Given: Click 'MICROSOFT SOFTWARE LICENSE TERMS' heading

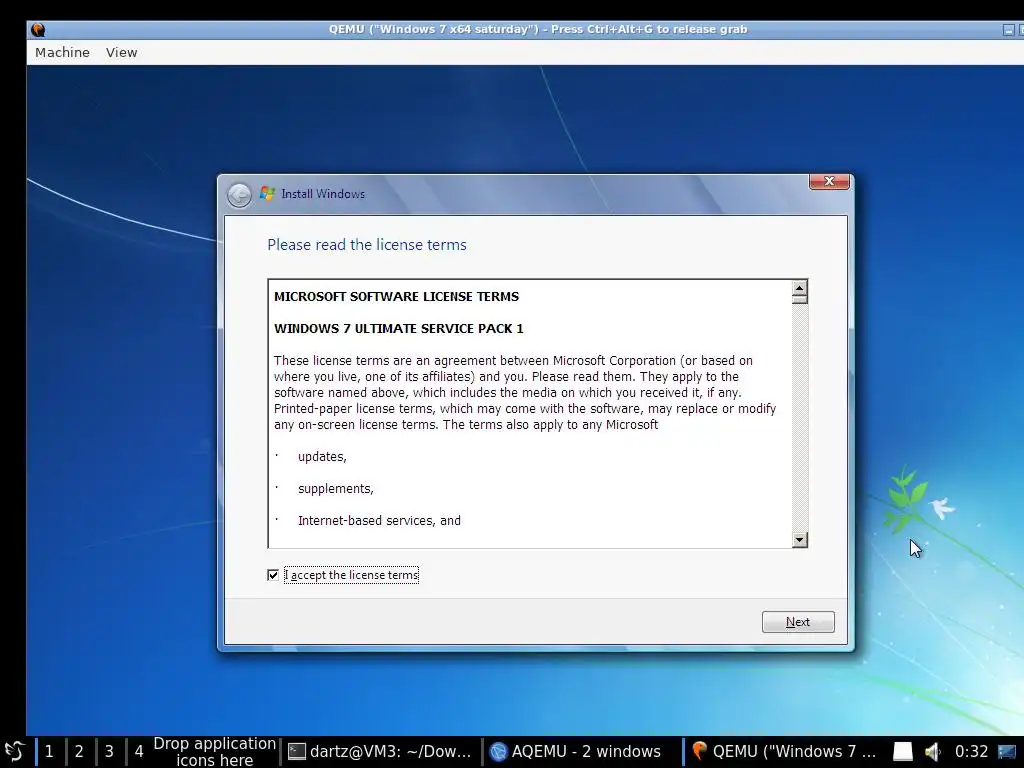Looking at the screenshot, I should 396,296.
